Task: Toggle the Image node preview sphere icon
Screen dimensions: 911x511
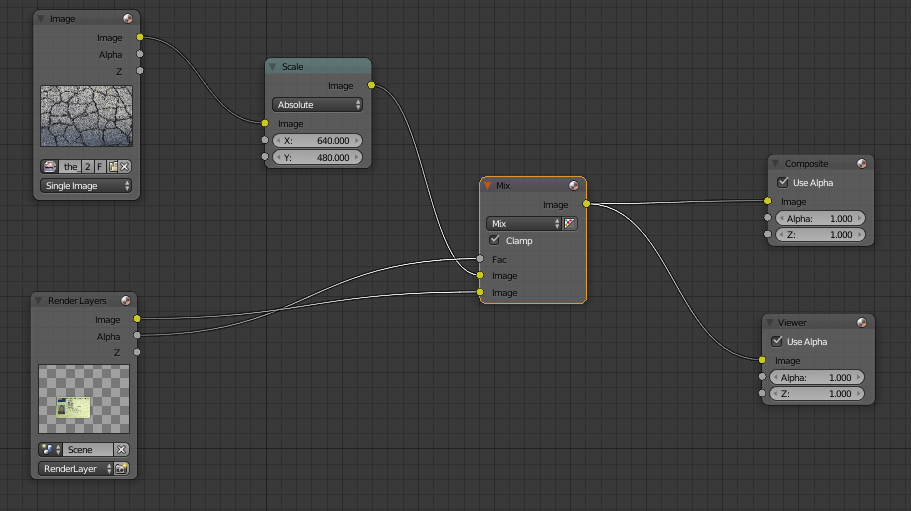Action: (x=127, y=19)
